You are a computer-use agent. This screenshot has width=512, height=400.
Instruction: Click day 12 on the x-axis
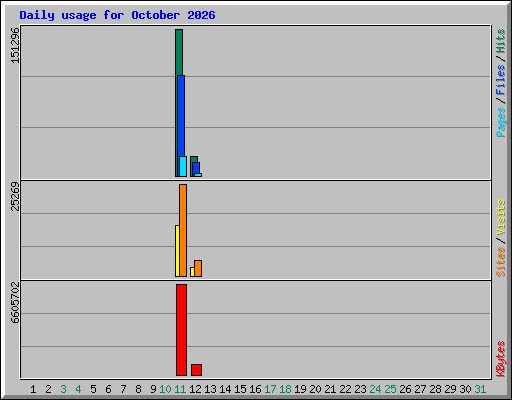(195, 389)
